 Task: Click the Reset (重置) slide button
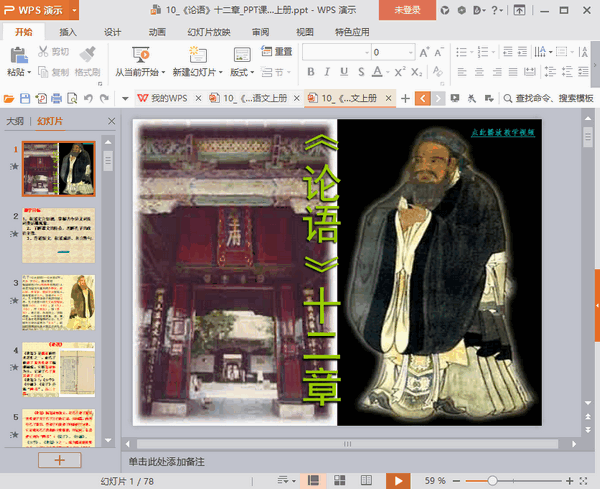point(277,51)
